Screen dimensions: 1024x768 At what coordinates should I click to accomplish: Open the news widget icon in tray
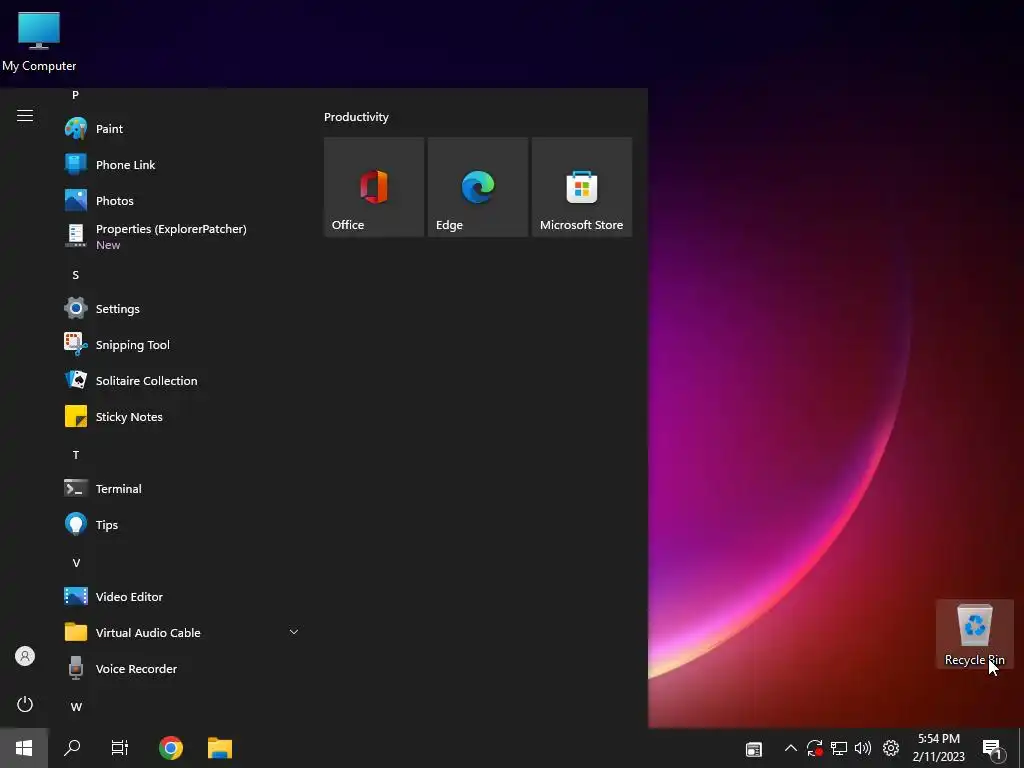[754, 749]
